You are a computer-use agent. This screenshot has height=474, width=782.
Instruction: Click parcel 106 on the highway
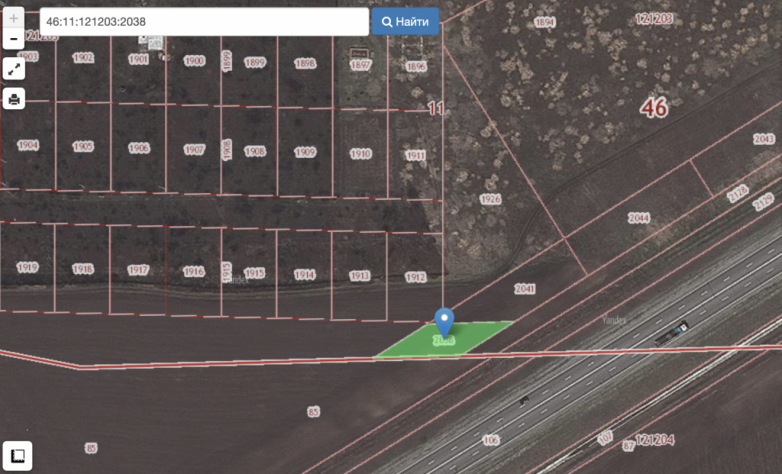click(x=490, y=440)
